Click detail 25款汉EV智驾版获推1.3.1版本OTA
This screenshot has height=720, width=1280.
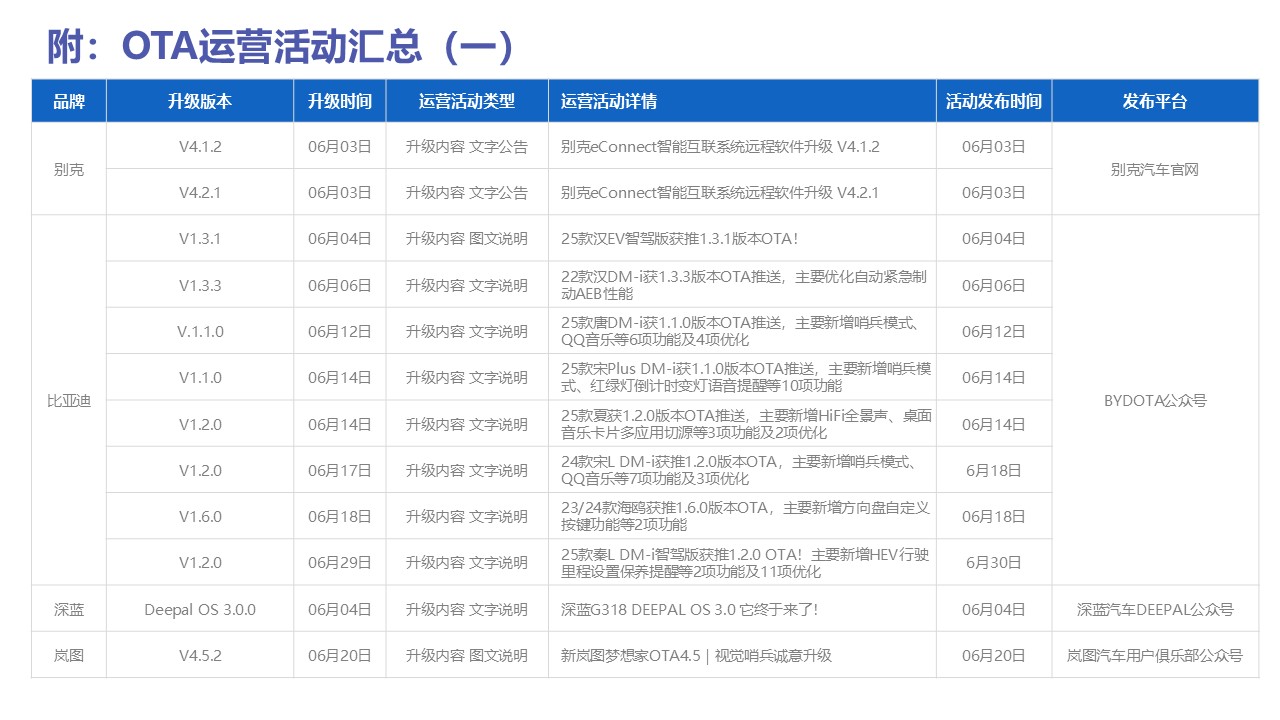click(x=743, y=238)
